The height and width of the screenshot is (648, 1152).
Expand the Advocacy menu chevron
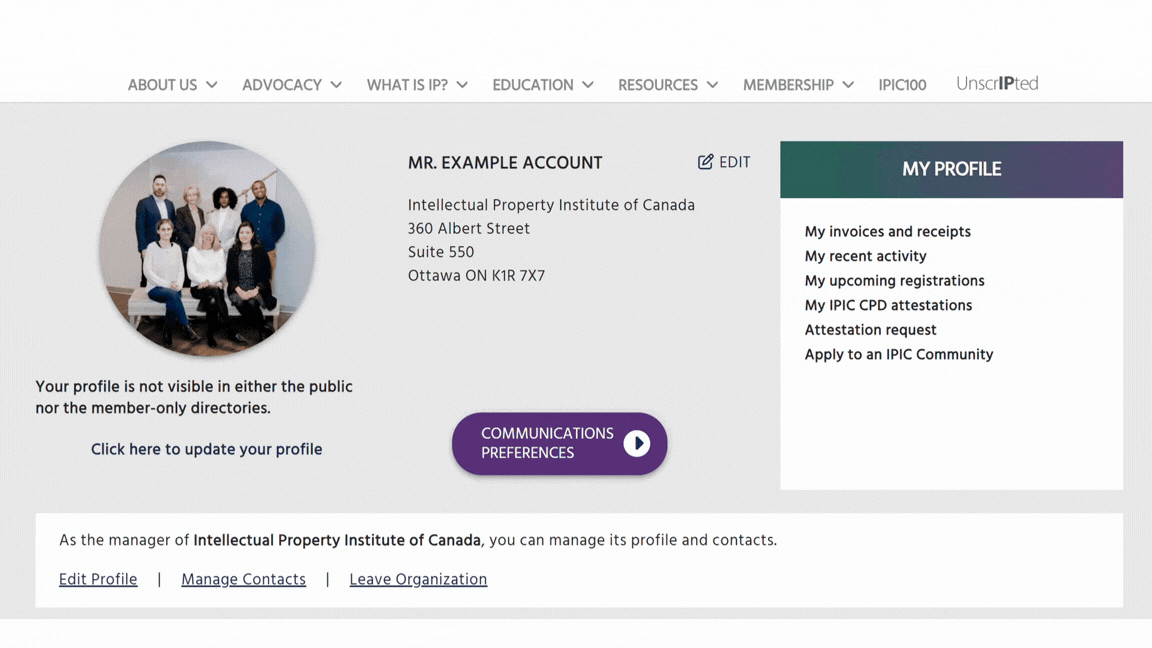pos(336,85)
